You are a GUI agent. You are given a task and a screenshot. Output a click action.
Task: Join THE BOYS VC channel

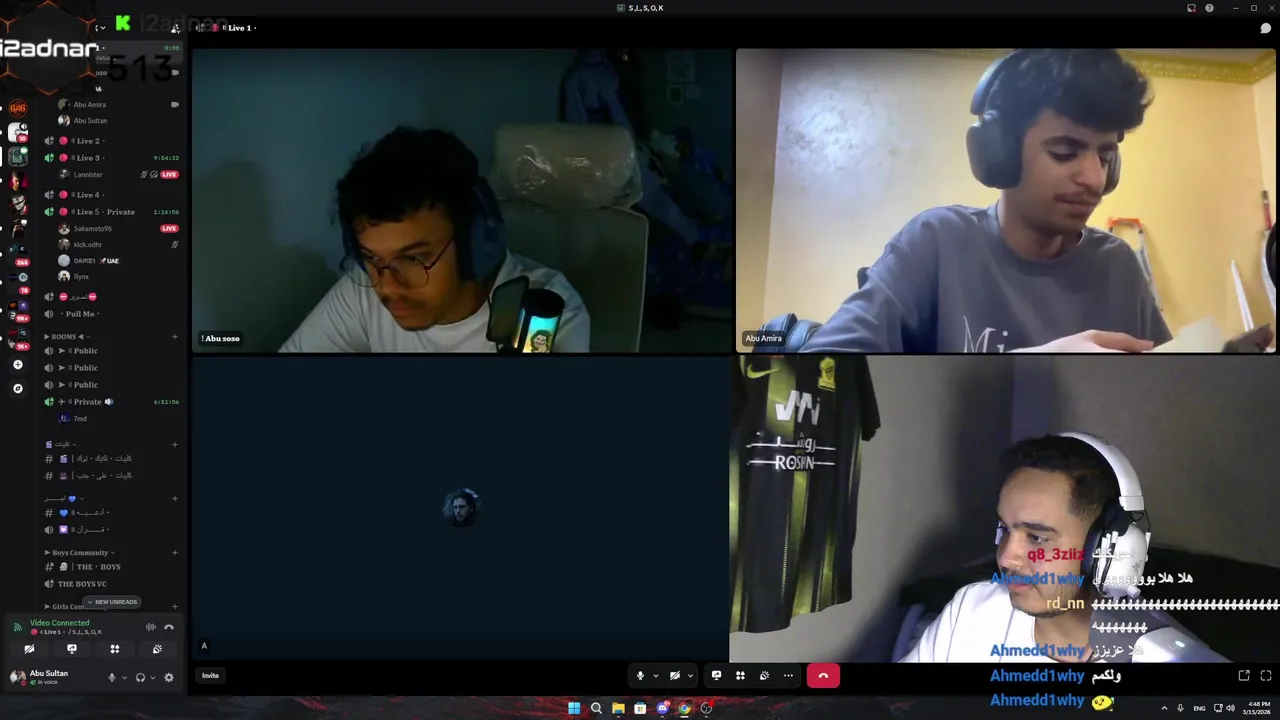click(x=110, y=584)
